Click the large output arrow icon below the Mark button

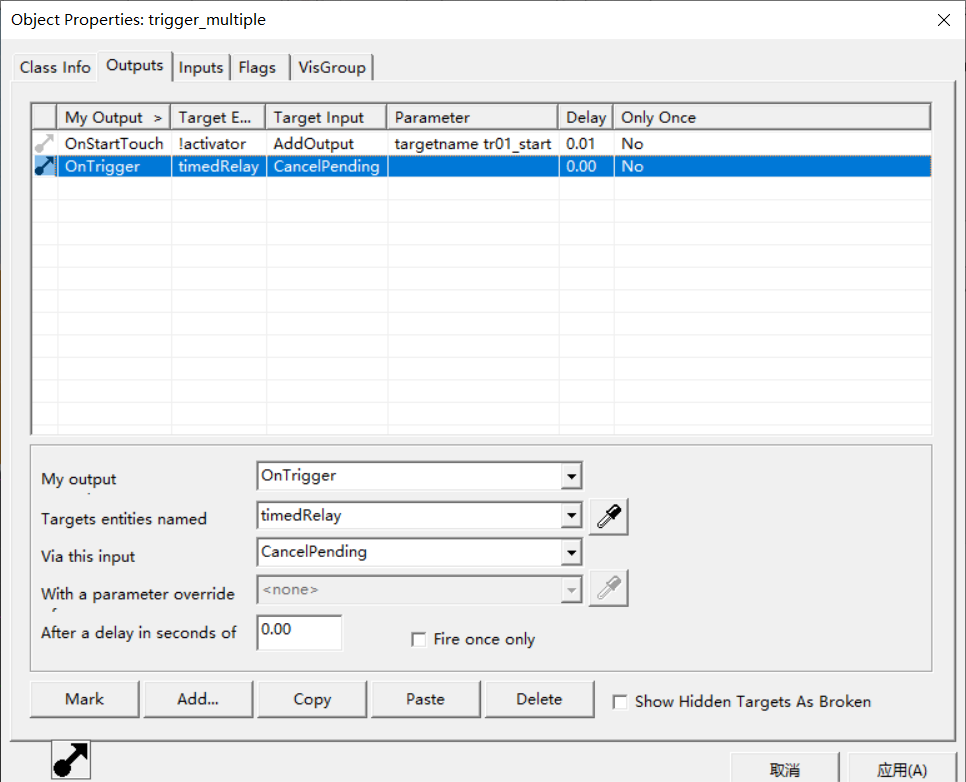(x=71, y=760)
